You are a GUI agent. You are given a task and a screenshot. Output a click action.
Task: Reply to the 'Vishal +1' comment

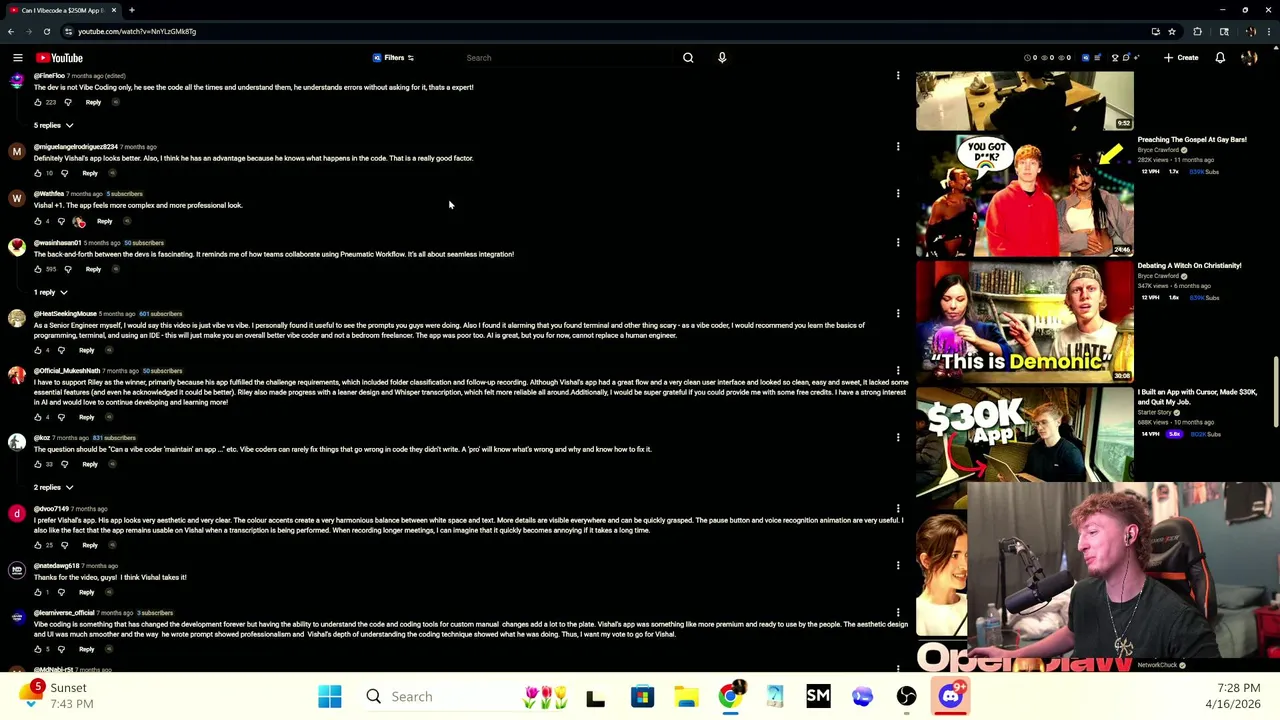104,221
